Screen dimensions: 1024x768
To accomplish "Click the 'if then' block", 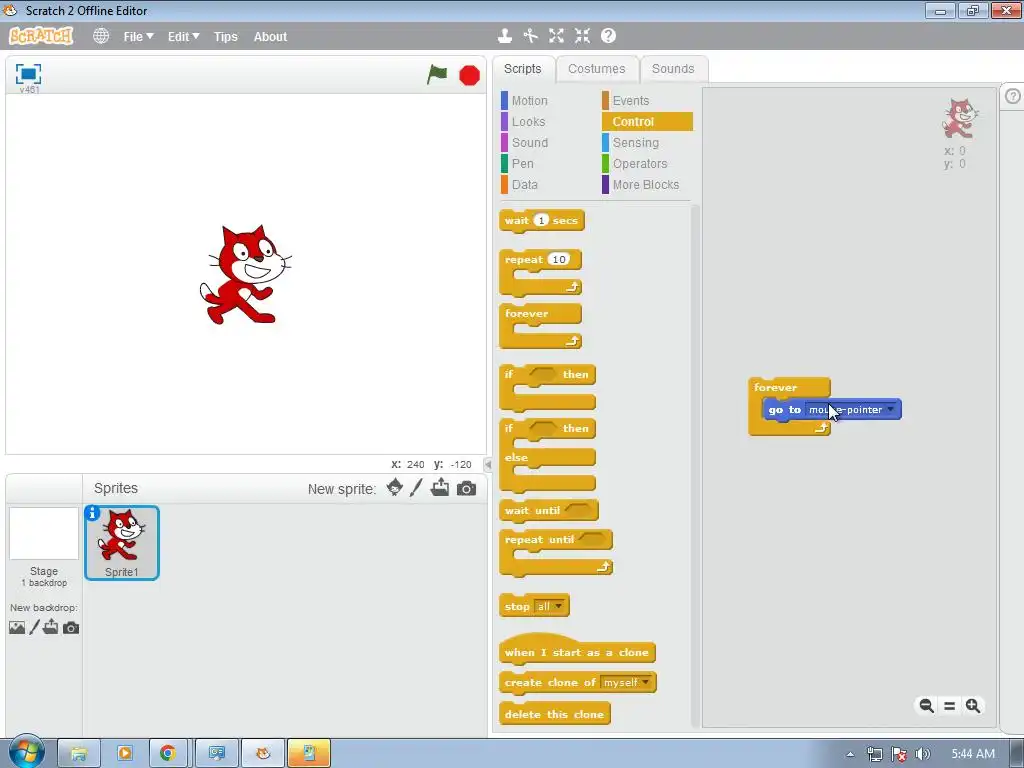I will (x=509, y=376).
